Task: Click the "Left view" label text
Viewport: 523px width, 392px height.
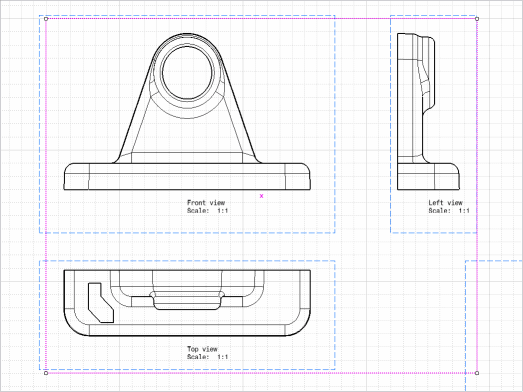Action: [445, 203]
